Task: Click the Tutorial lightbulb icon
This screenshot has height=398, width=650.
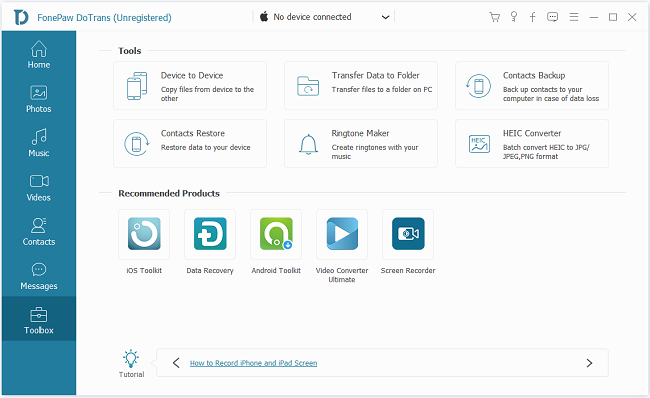Action: coord(131,359)
